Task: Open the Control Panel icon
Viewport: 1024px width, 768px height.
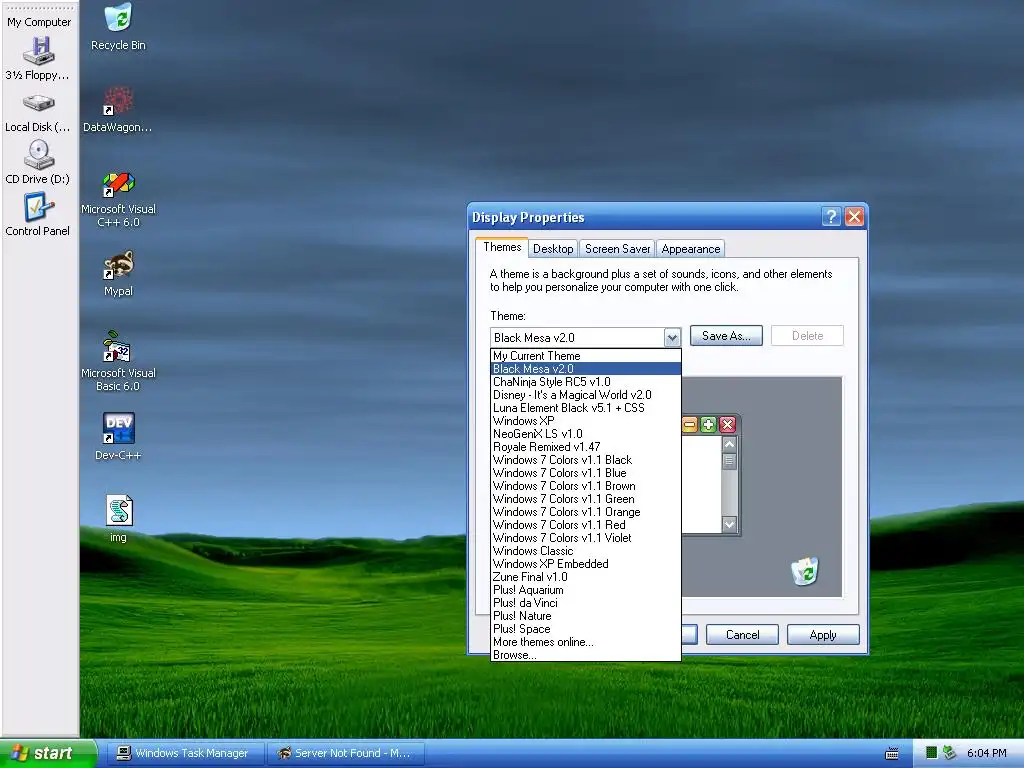Action: coord(38,214)
